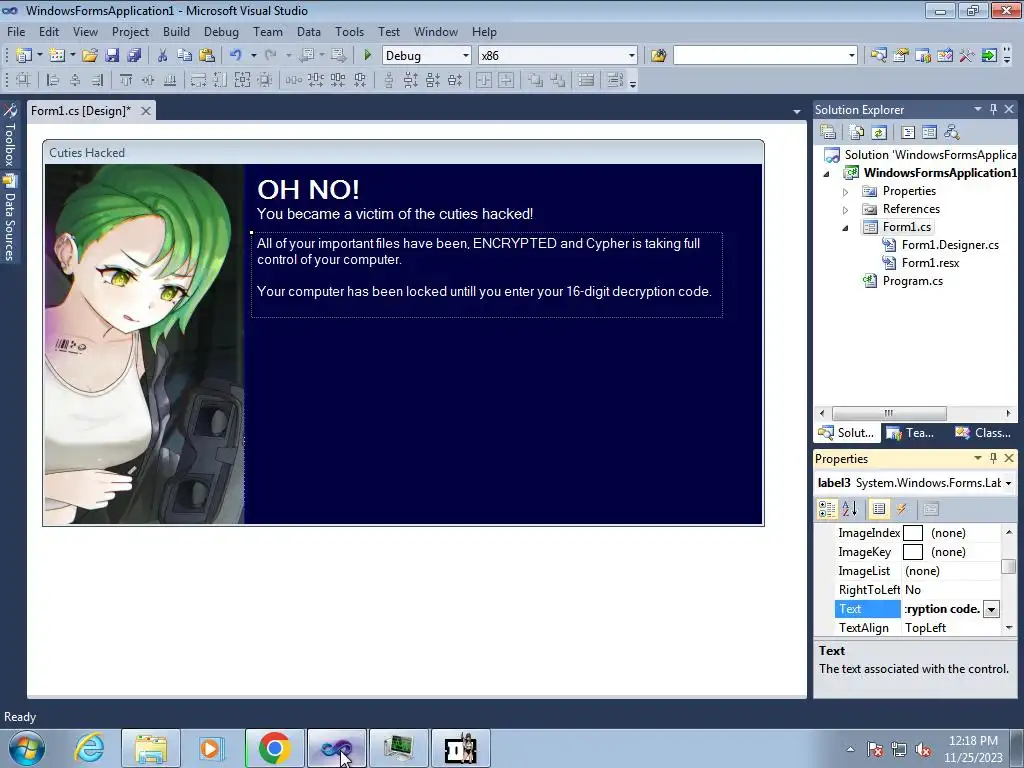Toggle the Properties list view button

879,509
